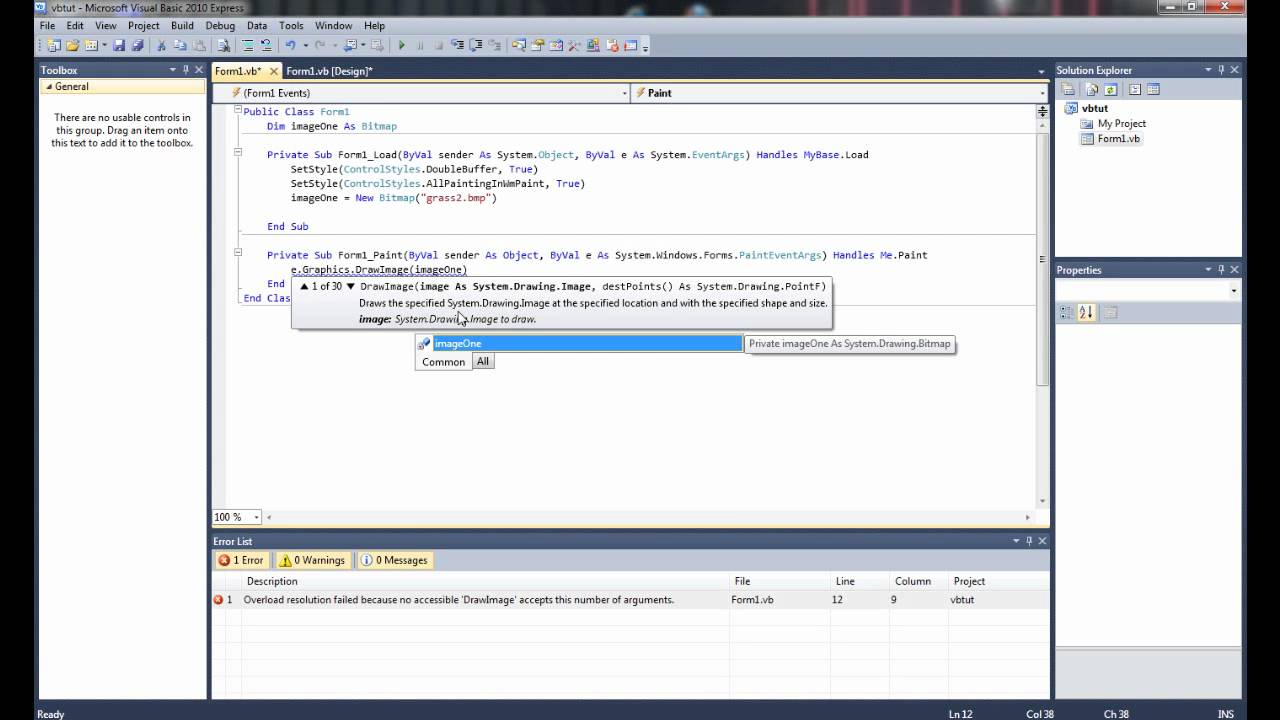Click the Stop Debugging square icon
Screen dimensions: 1280x720
click(x=438, y=45)
